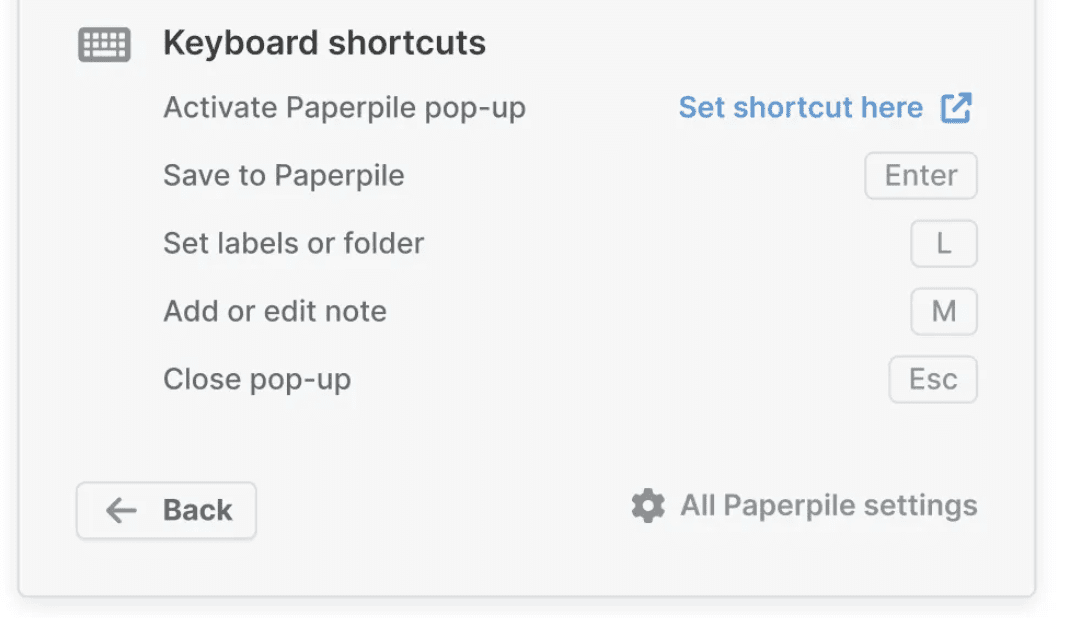Click empty space between Back and settings link
This screenshot has width=1080, height=618.
(440, 510)
